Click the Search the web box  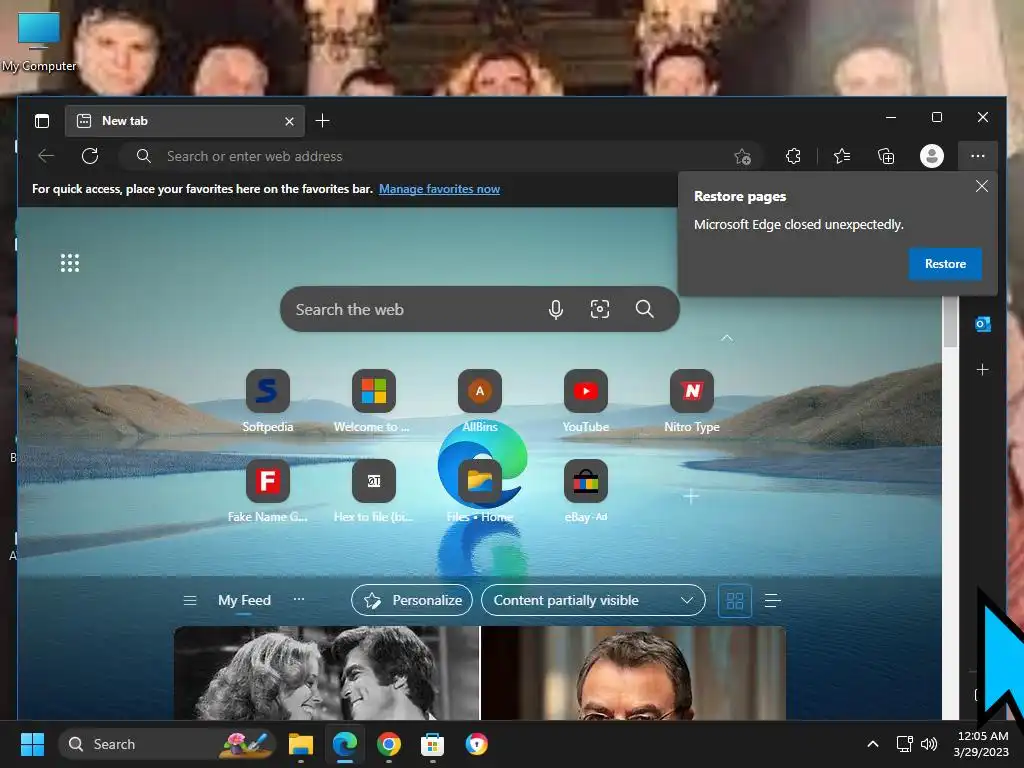tap(479, 309)
